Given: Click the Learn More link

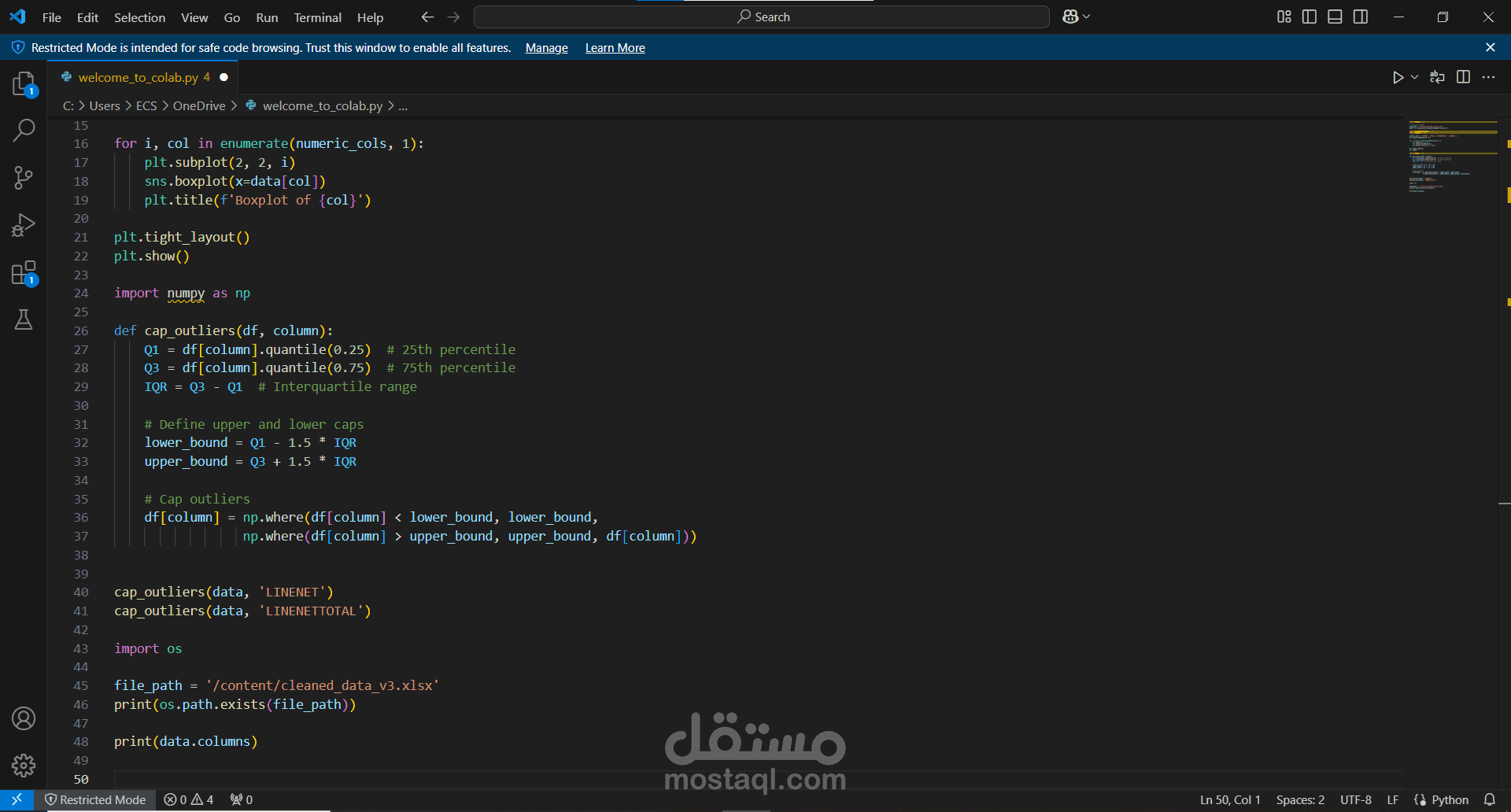Looking at the screenshot, I should (x=615, y=48).
